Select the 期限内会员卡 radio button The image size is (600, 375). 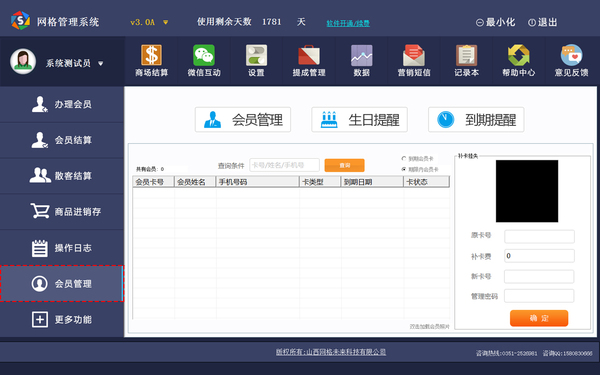pos(404,169)
